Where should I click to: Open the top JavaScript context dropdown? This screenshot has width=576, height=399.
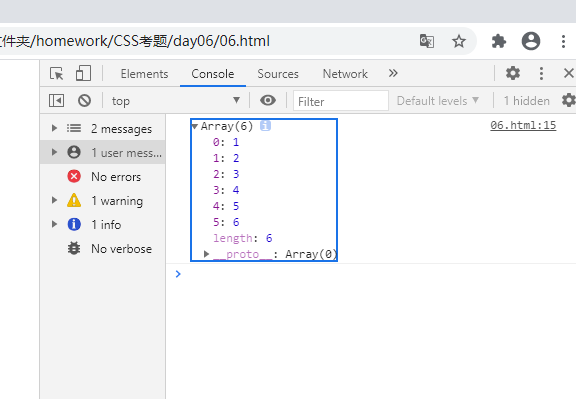click(x=176, y=101)
